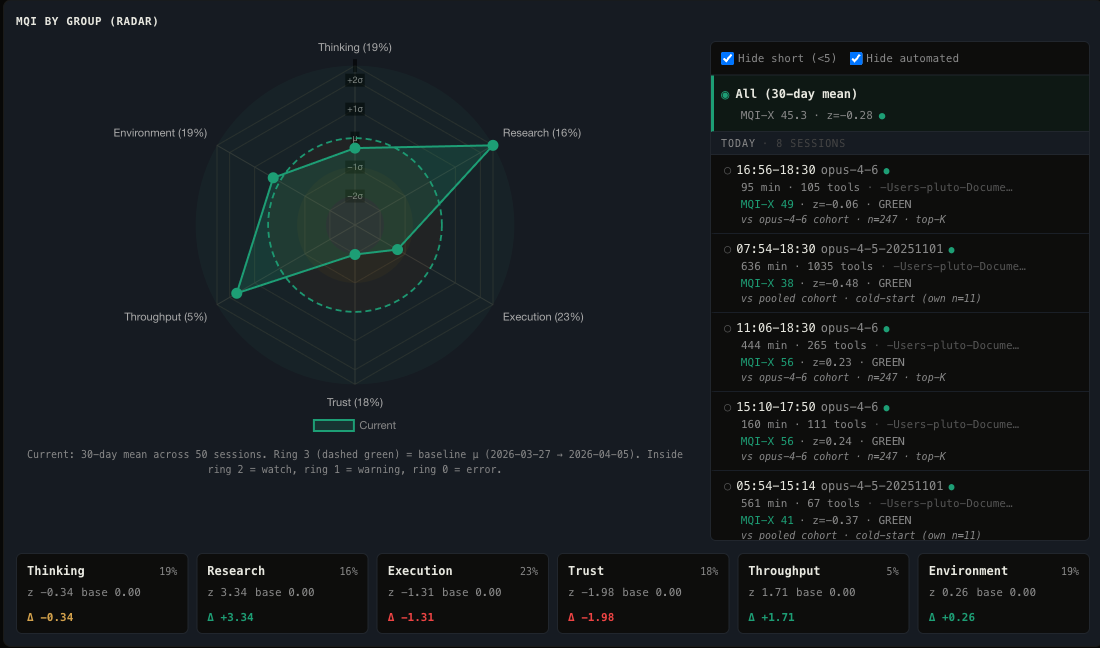This screenshot has width=1100, height=648.
Task: Click the Δ −1.98 value in Trust card
Action: click(x=591, y=617)
